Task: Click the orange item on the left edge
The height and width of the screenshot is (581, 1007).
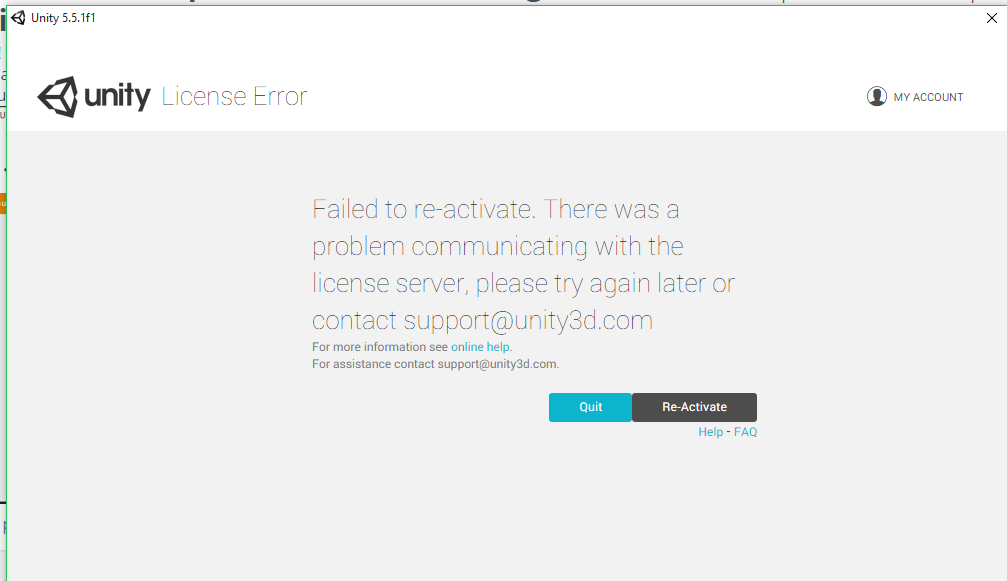Action: [x=3, y=203]
